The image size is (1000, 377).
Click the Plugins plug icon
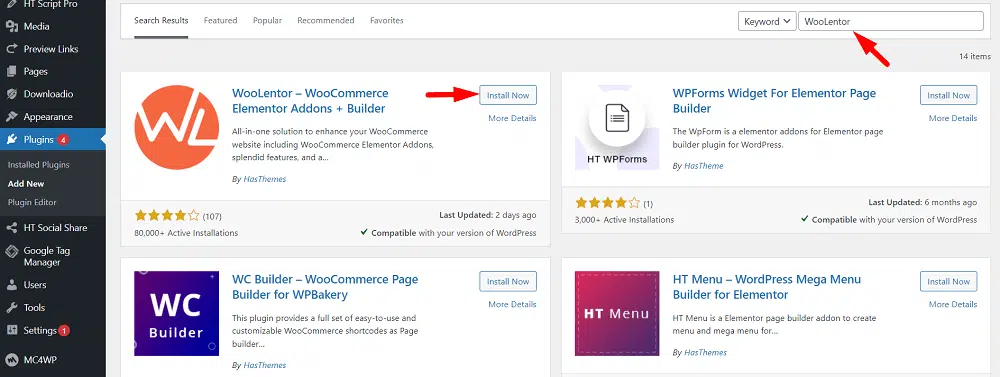coord(11,139)
